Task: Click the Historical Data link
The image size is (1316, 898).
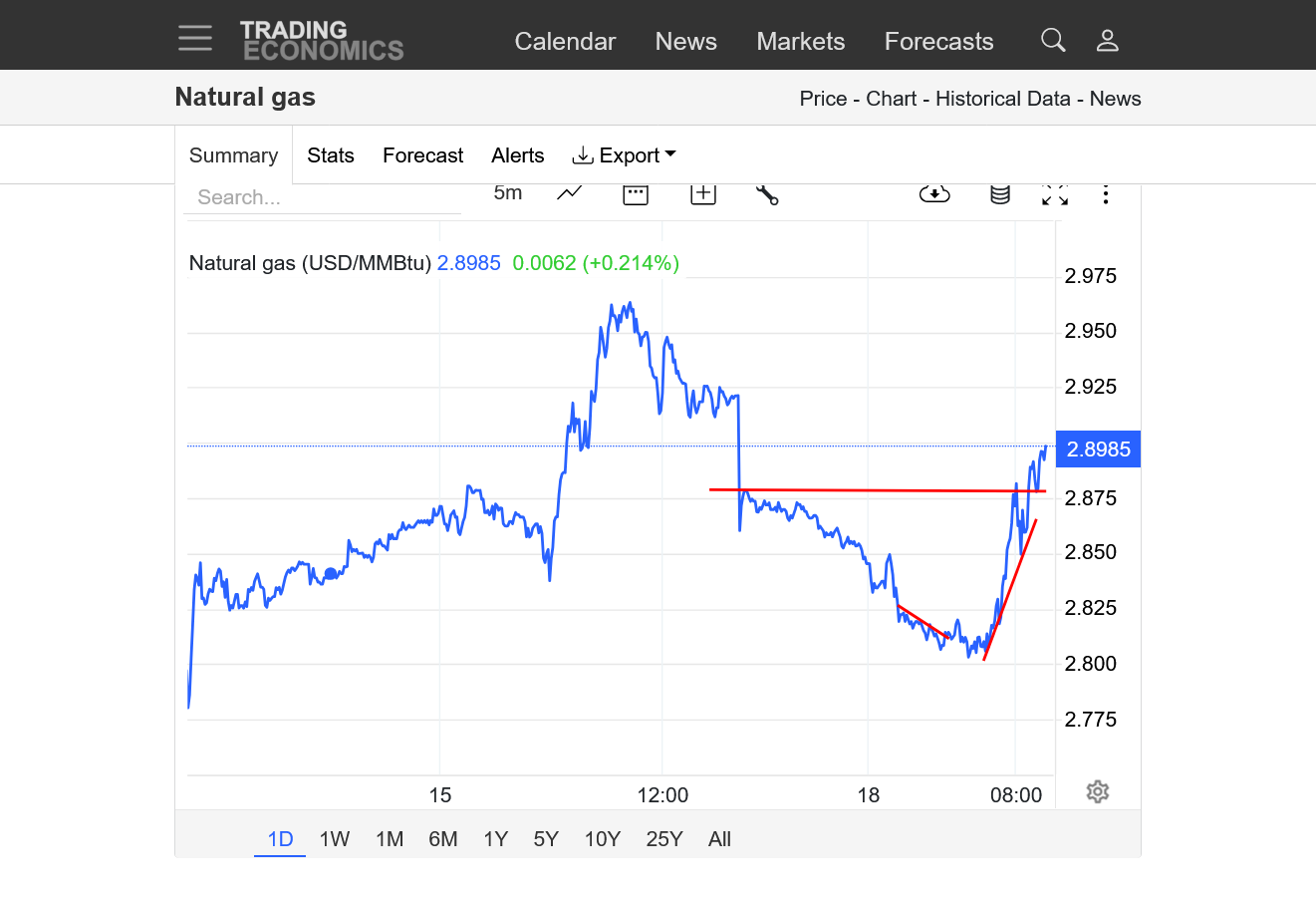Action: [x=1002, y=99]
